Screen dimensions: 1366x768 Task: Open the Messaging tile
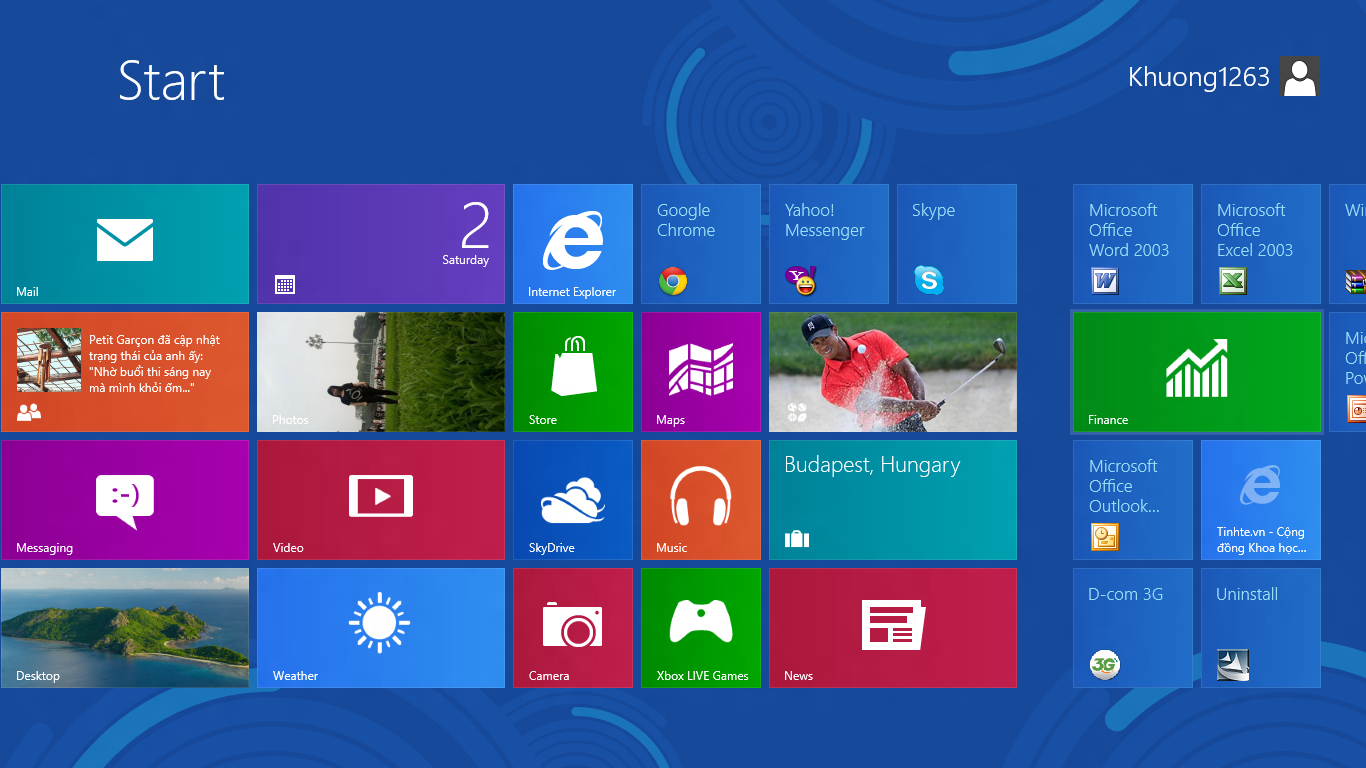[125, 500]
